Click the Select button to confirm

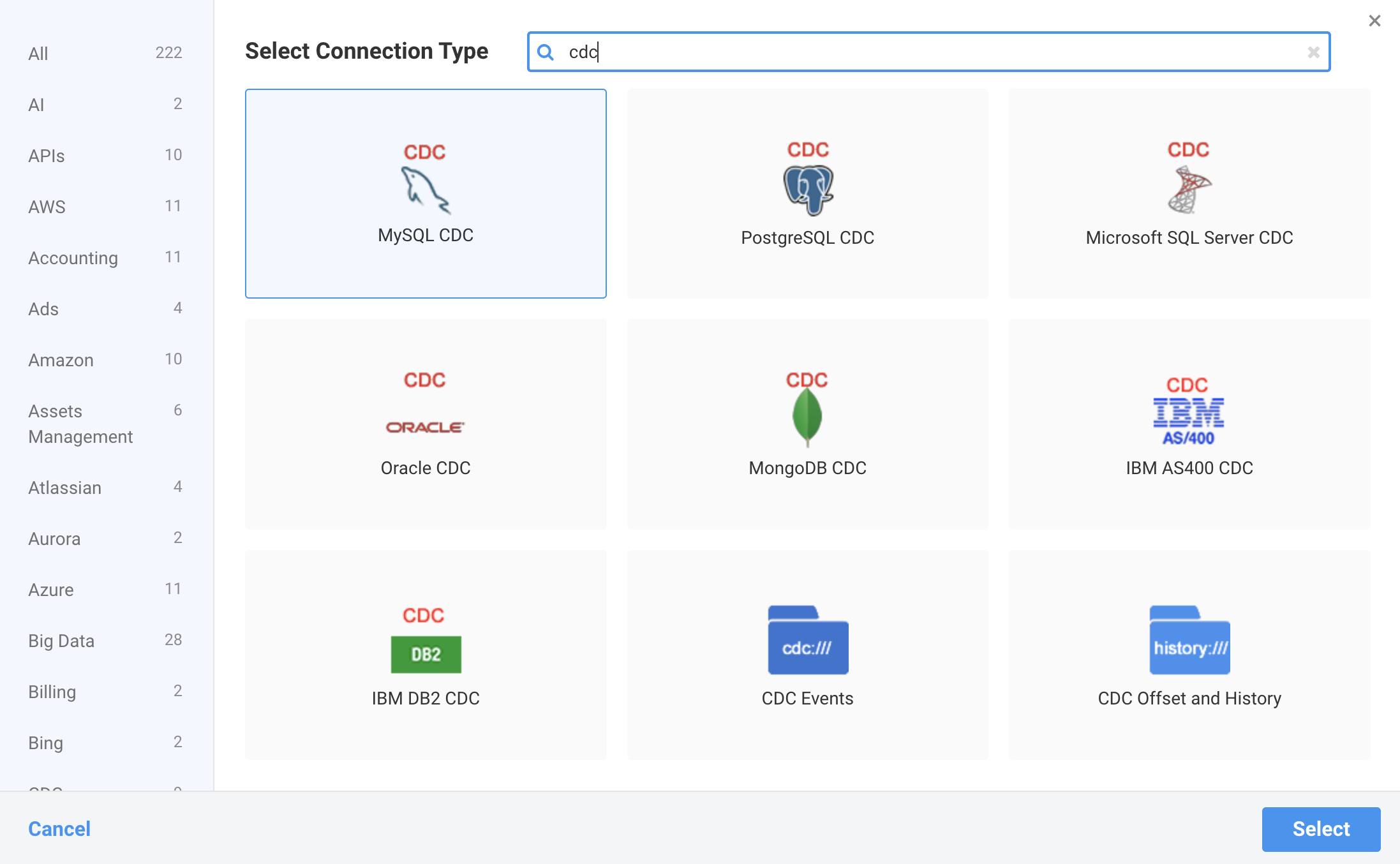tap(1321, 829)
